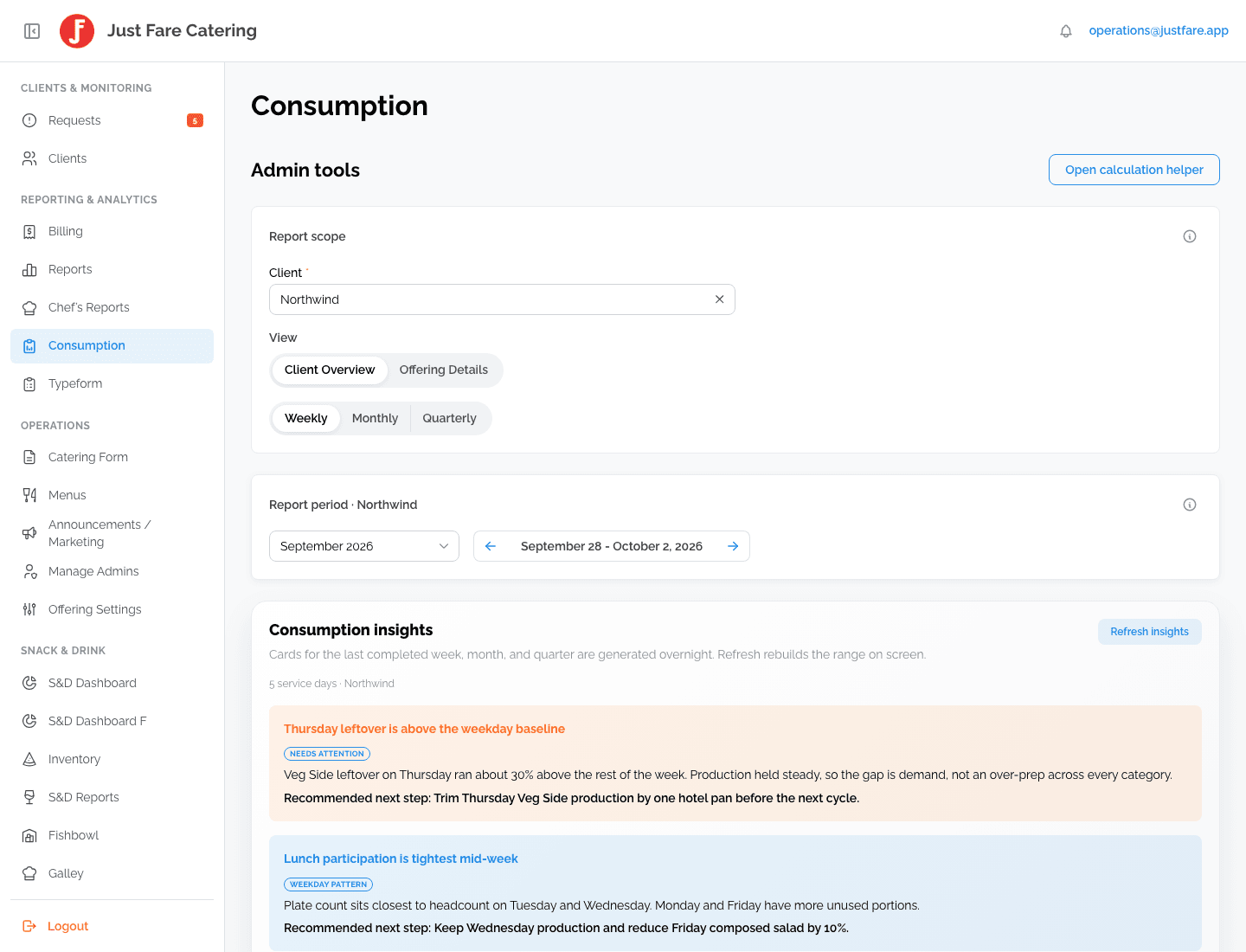Image resolution: width=1246 pixels, height=952 pixels.
Task: Click Open calculation helper button
Action: 1134,170
